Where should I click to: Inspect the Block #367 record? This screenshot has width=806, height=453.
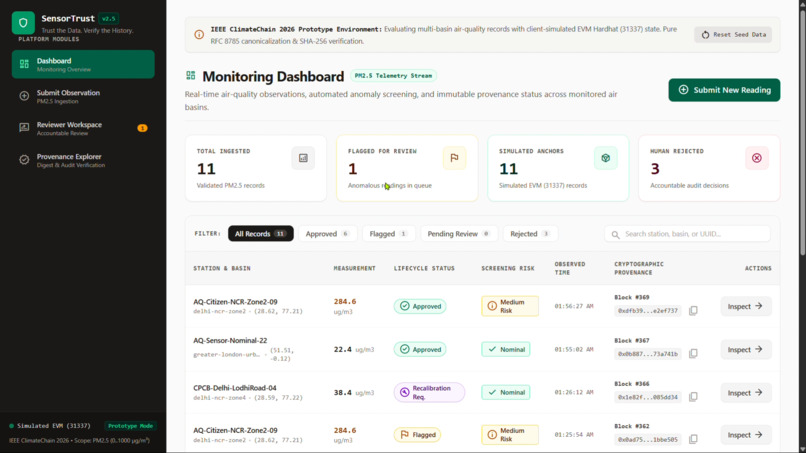(x=745, y=349)
